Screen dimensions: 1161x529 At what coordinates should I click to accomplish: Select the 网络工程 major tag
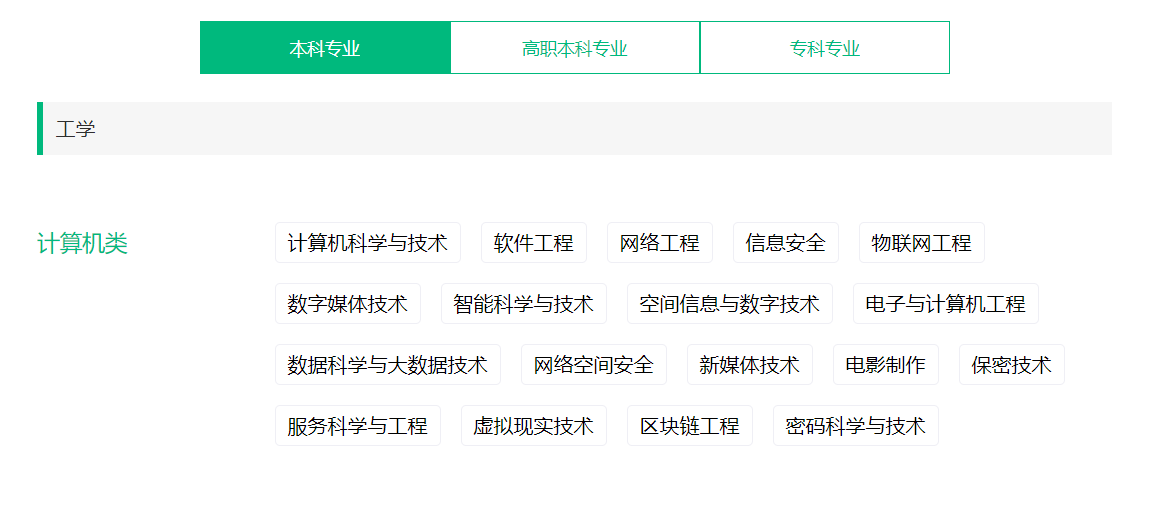(659, 243)
